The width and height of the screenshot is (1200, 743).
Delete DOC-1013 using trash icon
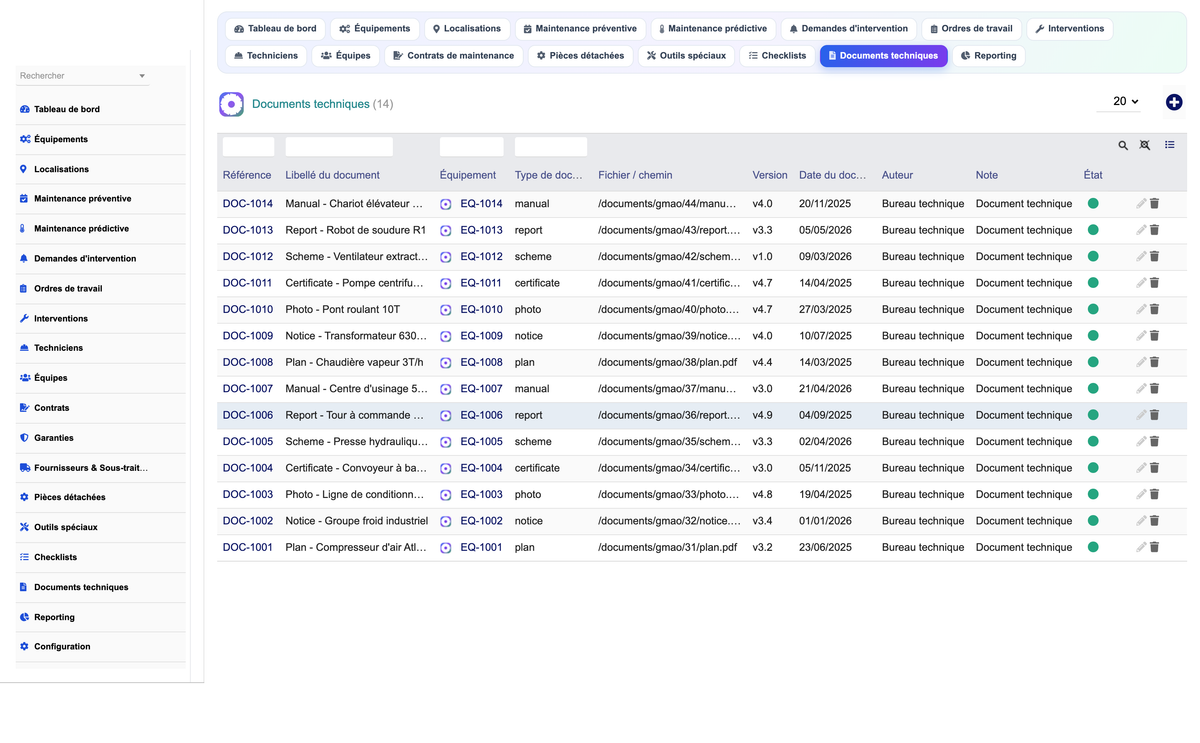(1154, 230)
